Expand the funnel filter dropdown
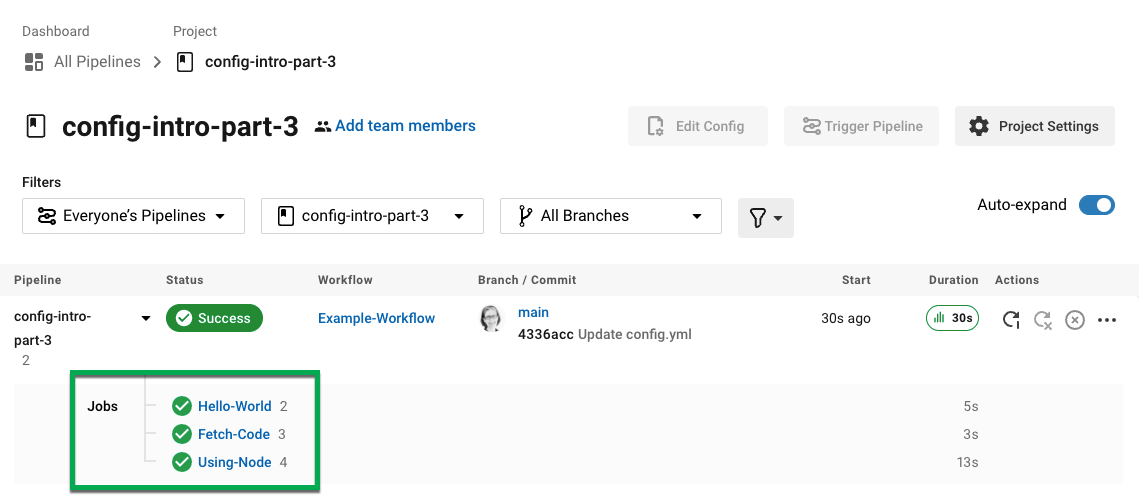Viewport: 1139px width, 499px height. 766,218
